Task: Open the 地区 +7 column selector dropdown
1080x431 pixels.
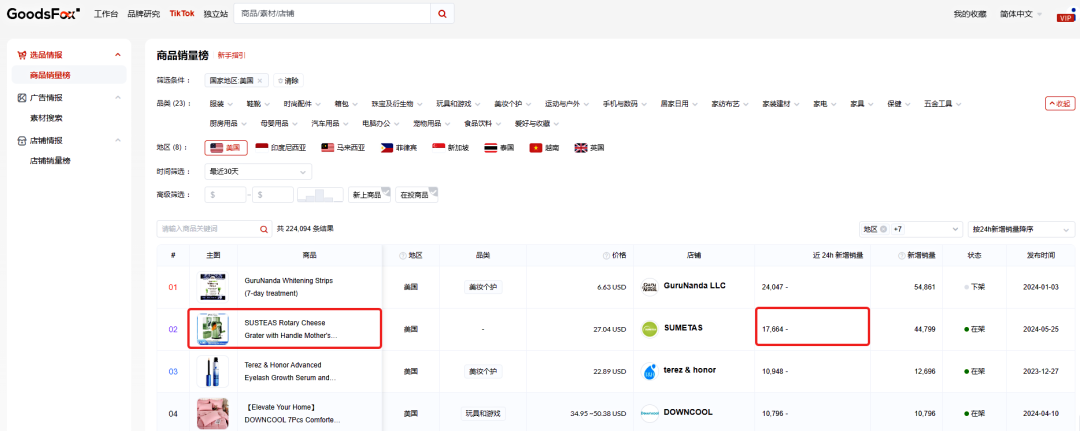Action: tap(910, 229)
